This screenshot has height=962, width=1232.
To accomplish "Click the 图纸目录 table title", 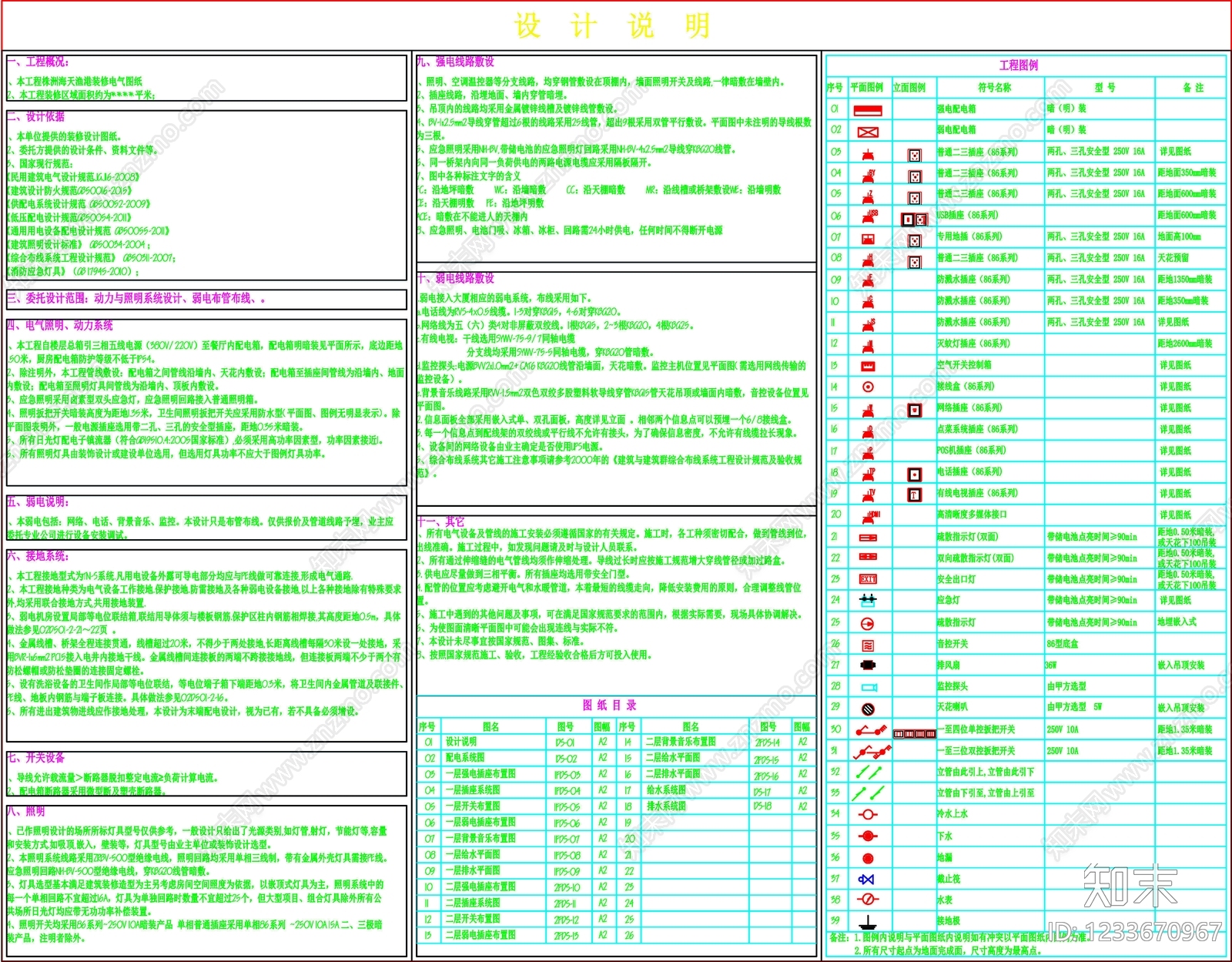I will (609, 705).
